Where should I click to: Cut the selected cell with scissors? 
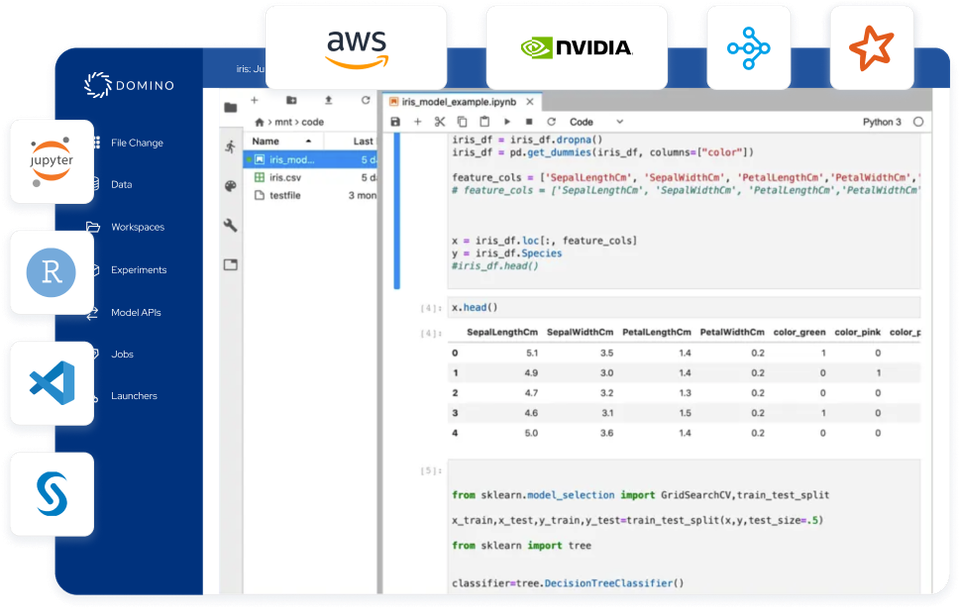click(440, 122)
